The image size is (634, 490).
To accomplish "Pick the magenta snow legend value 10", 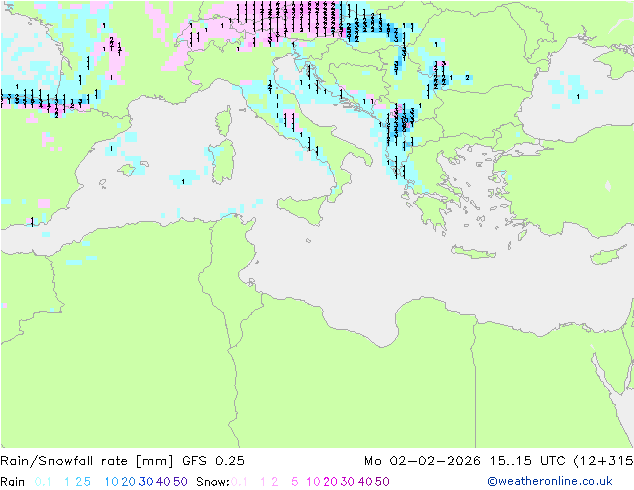I will (x=313, y=482).
